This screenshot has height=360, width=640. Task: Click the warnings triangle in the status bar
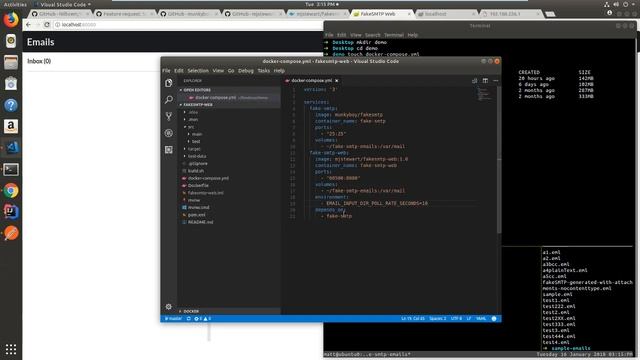pos(207,318)
